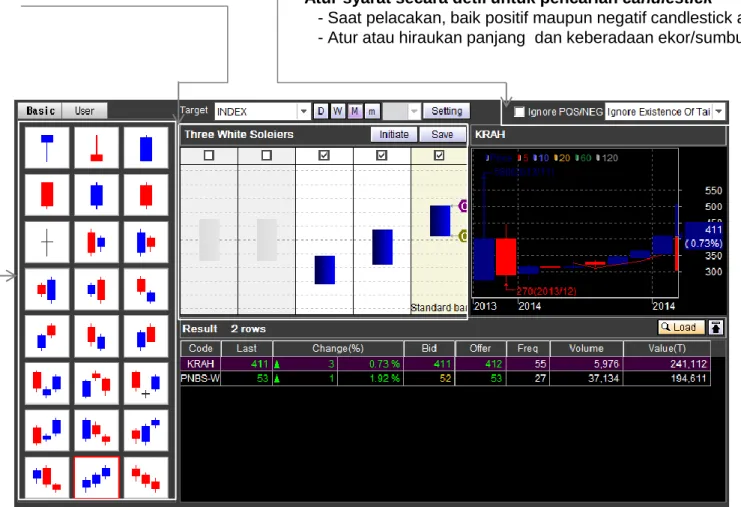Select the evening star pattern: blue, small top red, red
This screenshot has height=507, width=741.
(x=96, y=384)
